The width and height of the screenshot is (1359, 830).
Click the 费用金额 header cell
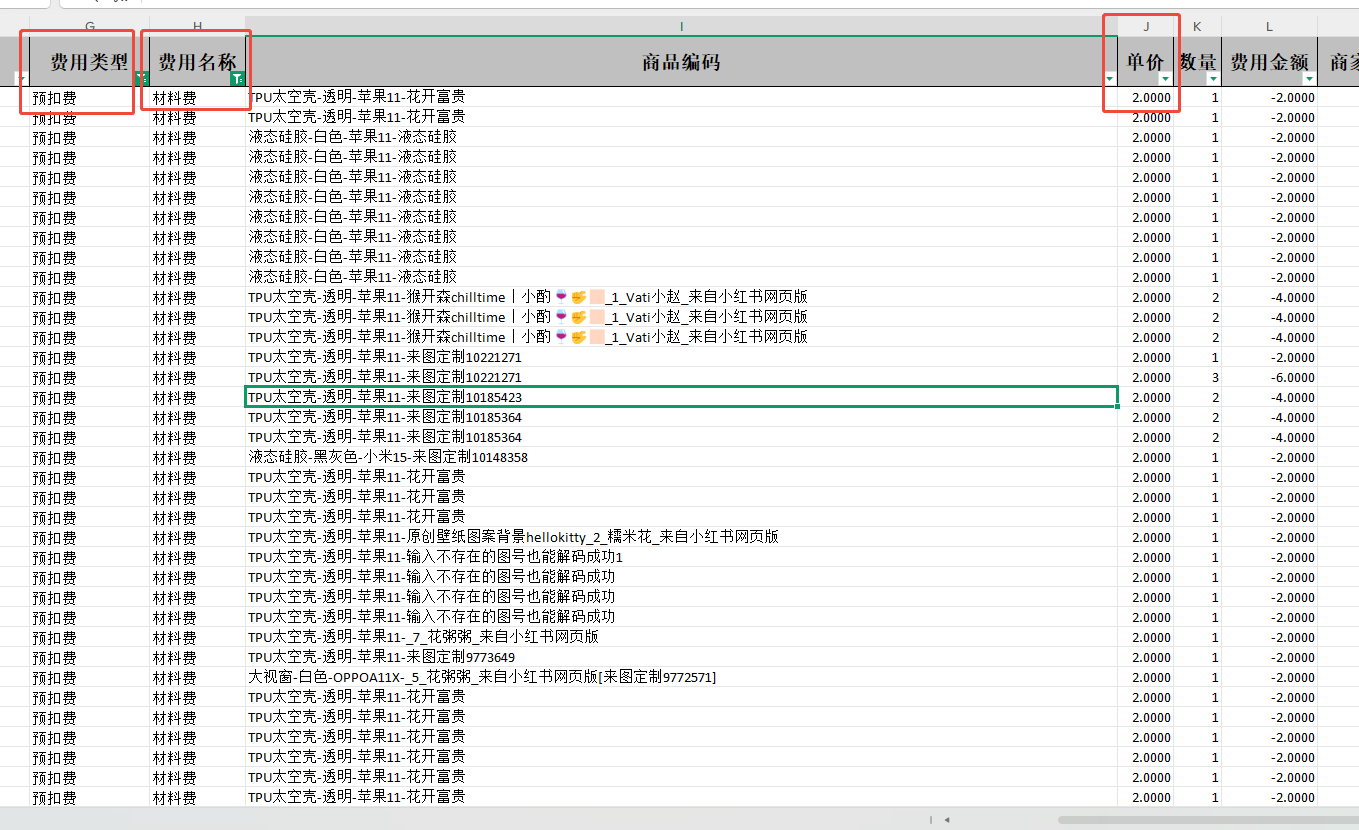pos(1269,62)
